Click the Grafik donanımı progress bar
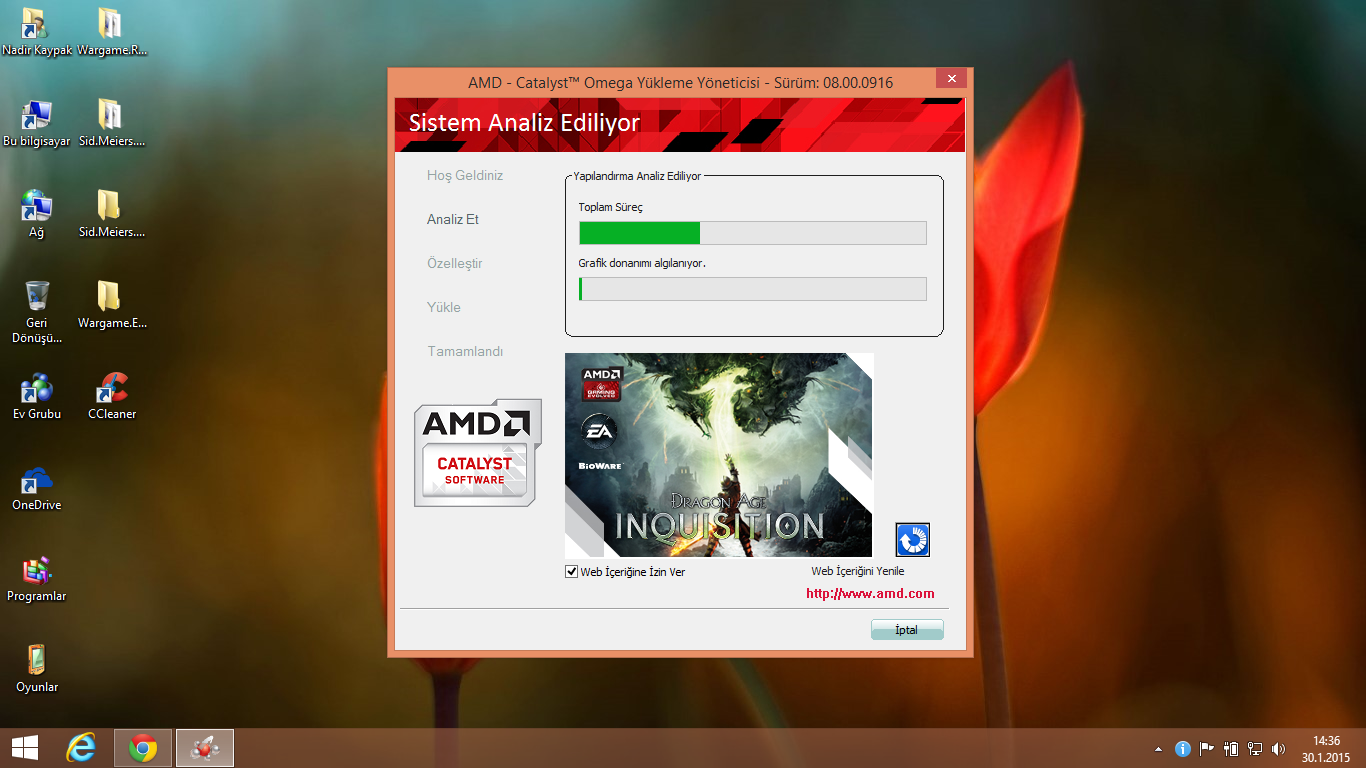Screen dimensions: 1366x768 pyautogui.click(x=753, y=289)
